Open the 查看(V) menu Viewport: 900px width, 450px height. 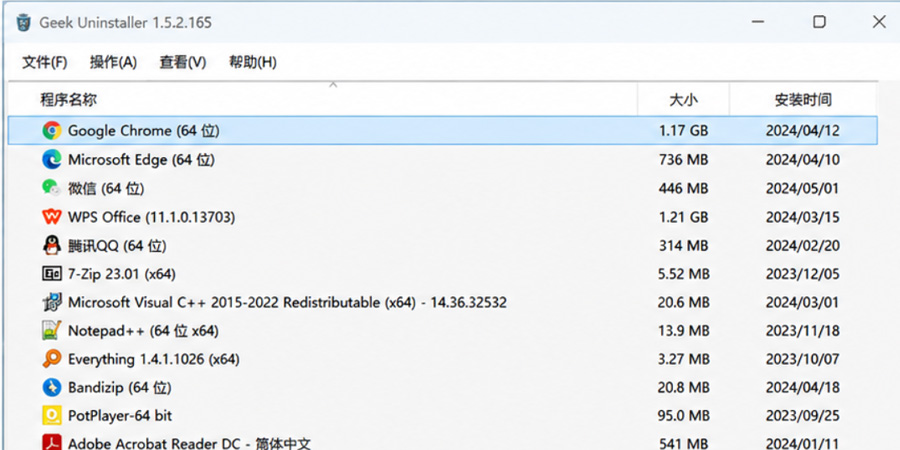[183, 62]
